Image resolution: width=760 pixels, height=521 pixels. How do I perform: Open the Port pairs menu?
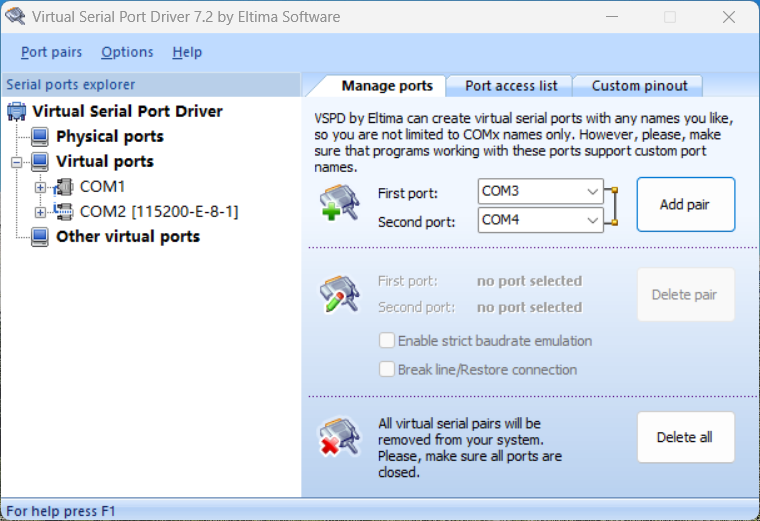pyautogui.click(x=51, y=52)
